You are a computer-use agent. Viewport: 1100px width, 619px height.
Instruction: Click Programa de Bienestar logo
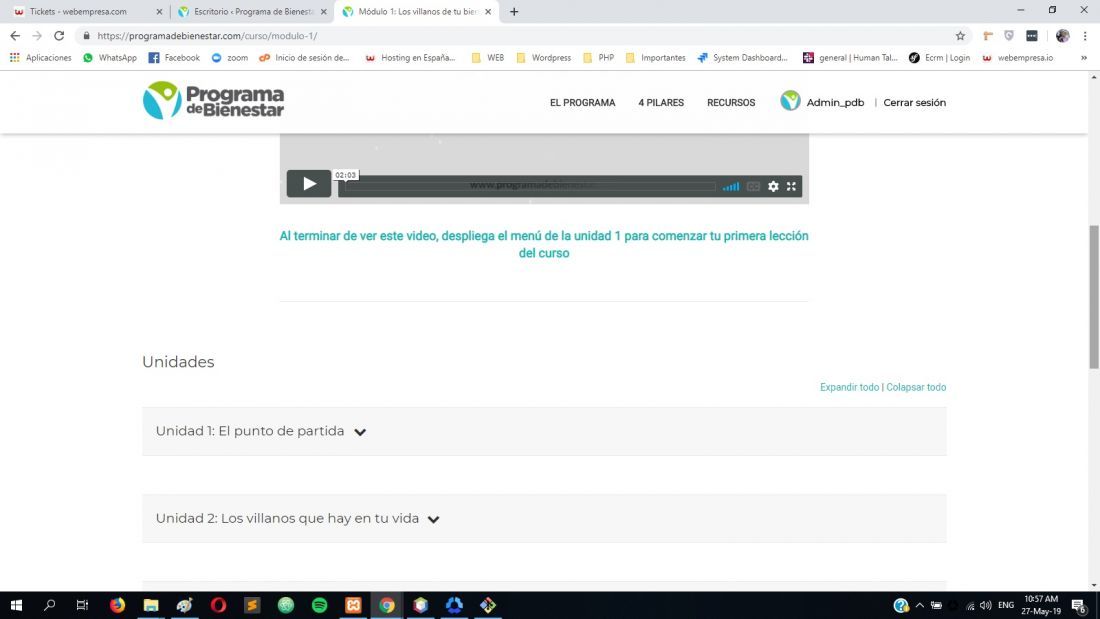click(x=213, y=100)
